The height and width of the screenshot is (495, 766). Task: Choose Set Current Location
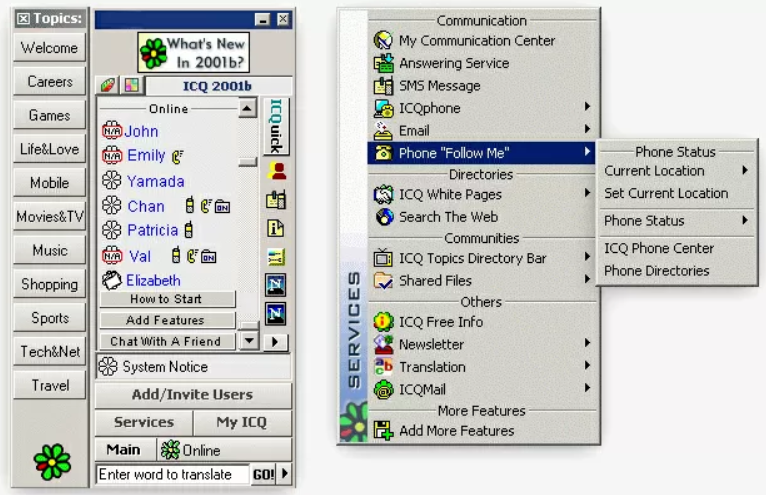click(676, 193)
